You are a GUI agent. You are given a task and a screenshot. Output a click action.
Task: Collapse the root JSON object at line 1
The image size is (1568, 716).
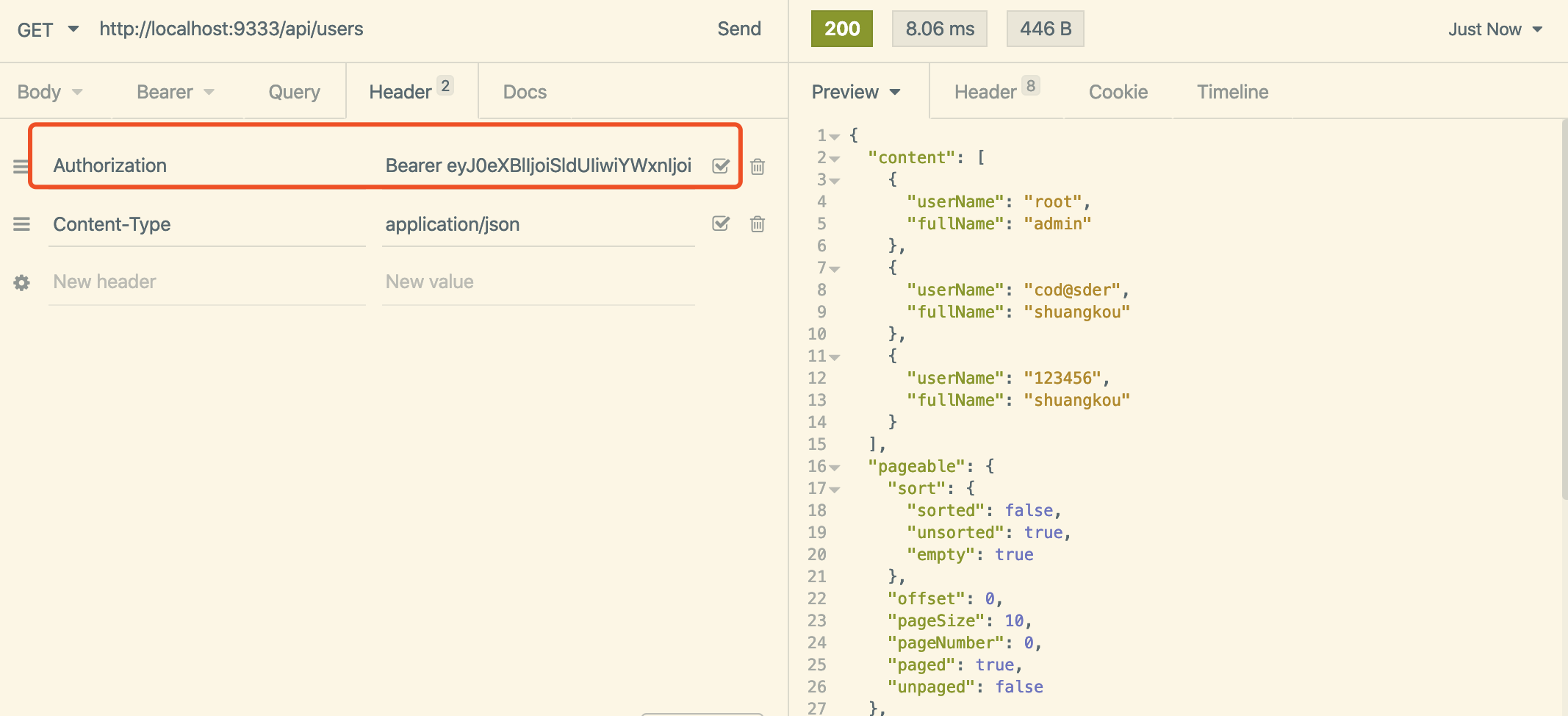835,137
